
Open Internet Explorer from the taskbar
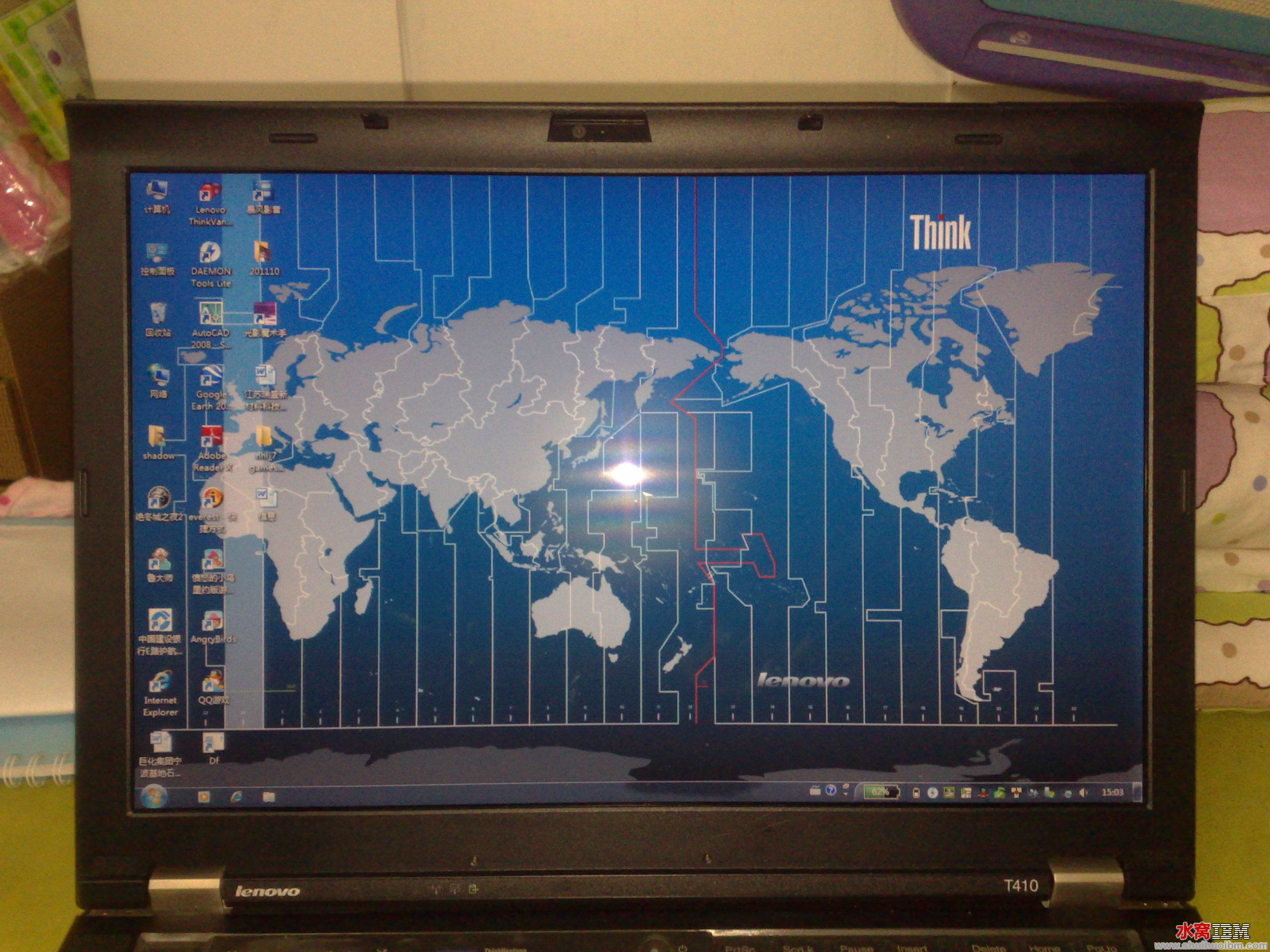pos(236,796)
